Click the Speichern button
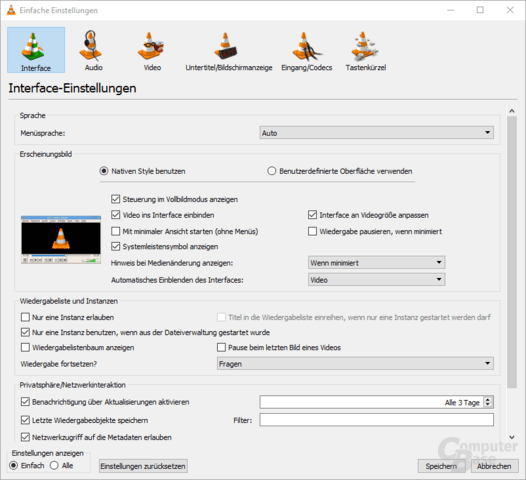This screenshot has width=526, height=480. [441, 466]
